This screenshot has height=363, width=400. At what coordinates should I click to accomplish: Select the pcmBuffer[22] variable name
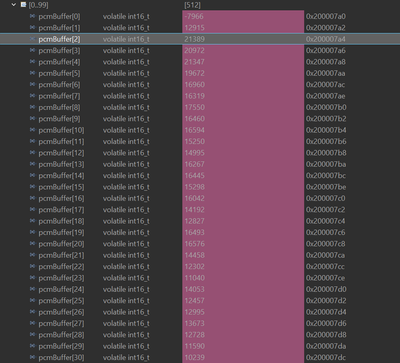pos(61,266)
